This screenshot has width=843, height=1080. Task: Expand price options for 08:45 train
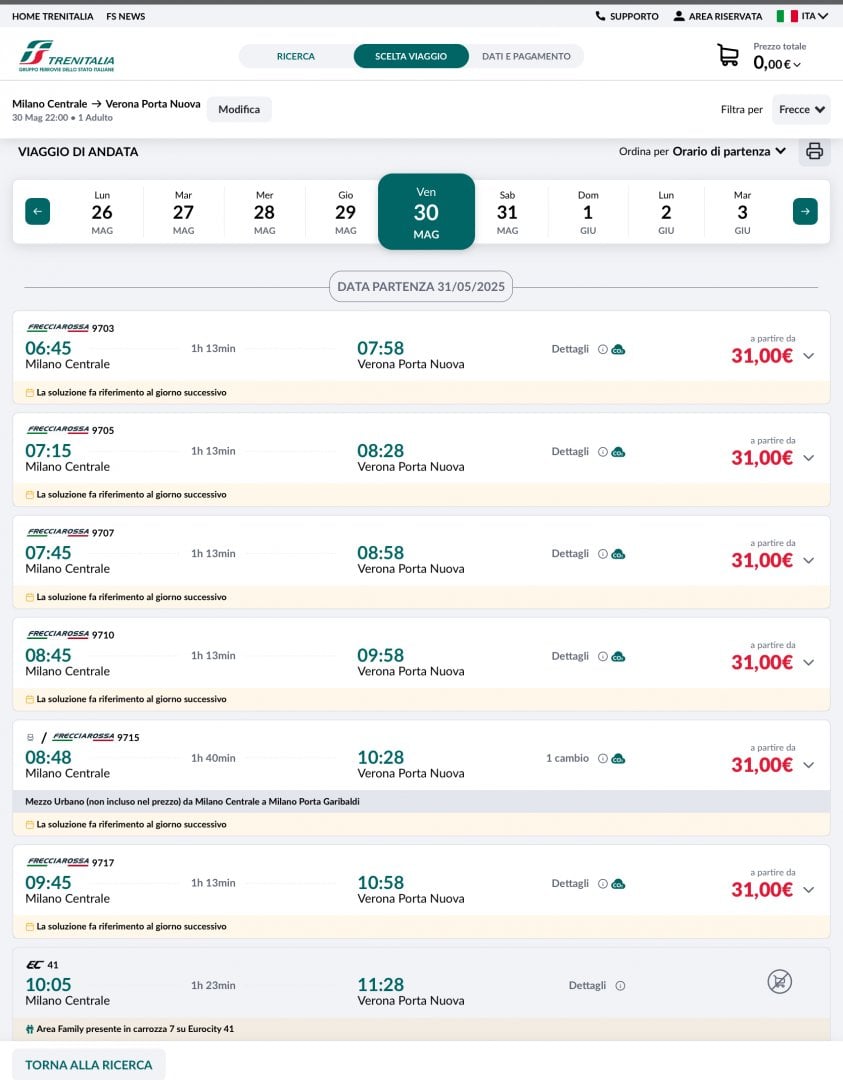809,662
